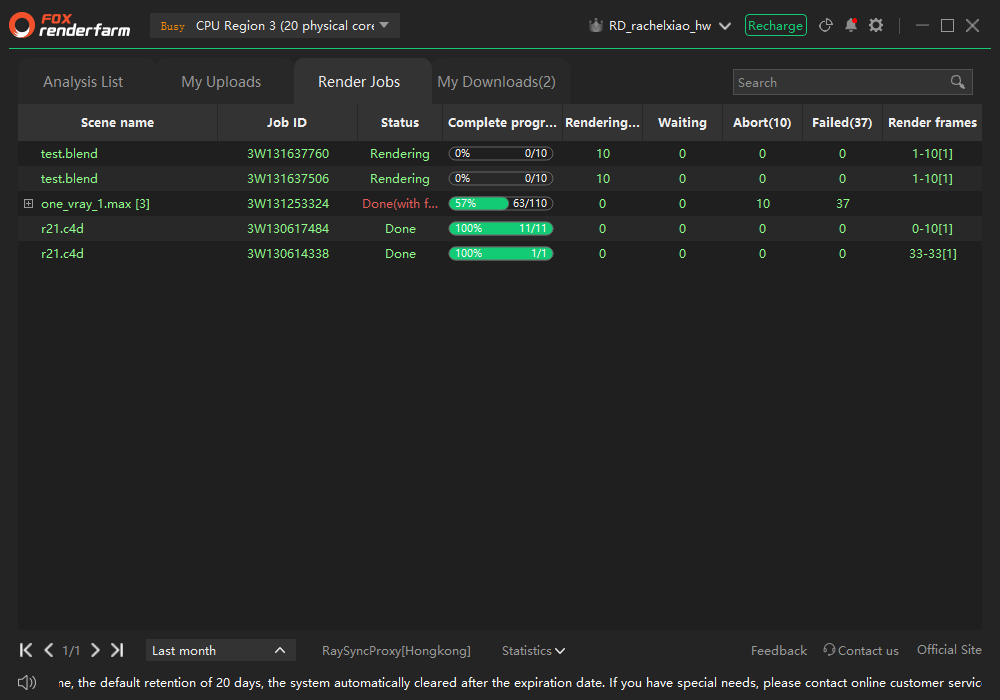Open the Official Site link
The height and width of the screenshot is (700, 1000).
click(x=949, y=650)
